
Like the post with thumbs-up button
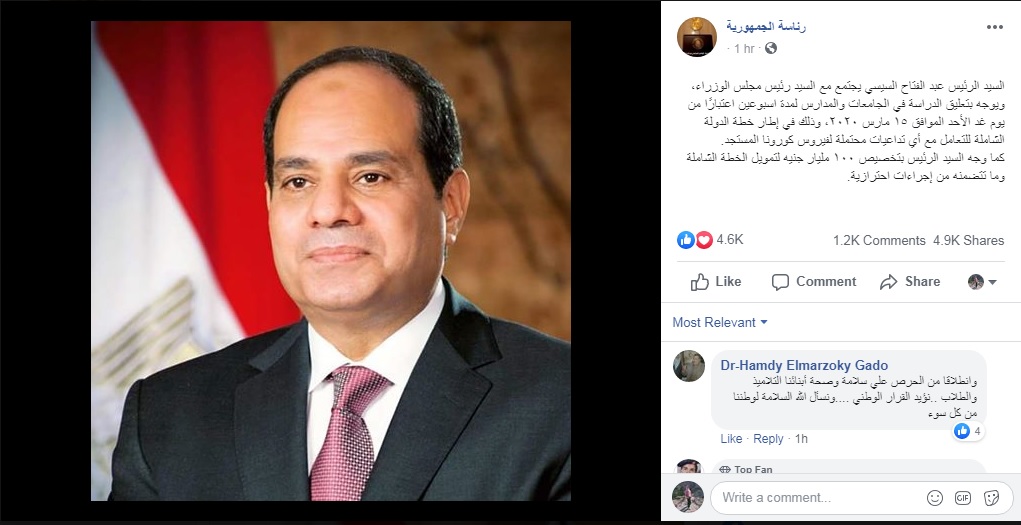[716, 281]
